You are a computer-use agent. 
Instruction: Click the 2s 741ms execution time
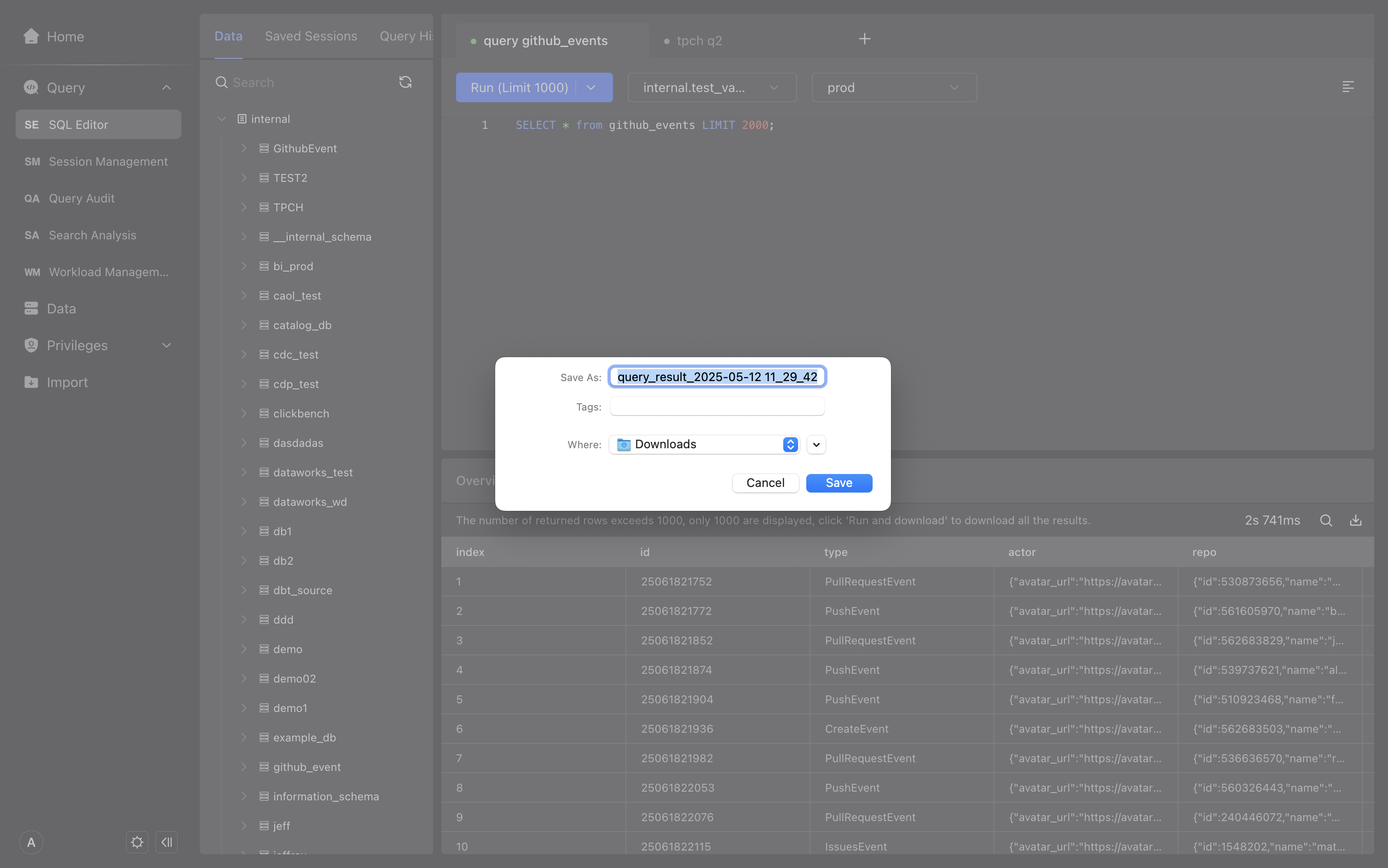click(x=1272, y=520)
